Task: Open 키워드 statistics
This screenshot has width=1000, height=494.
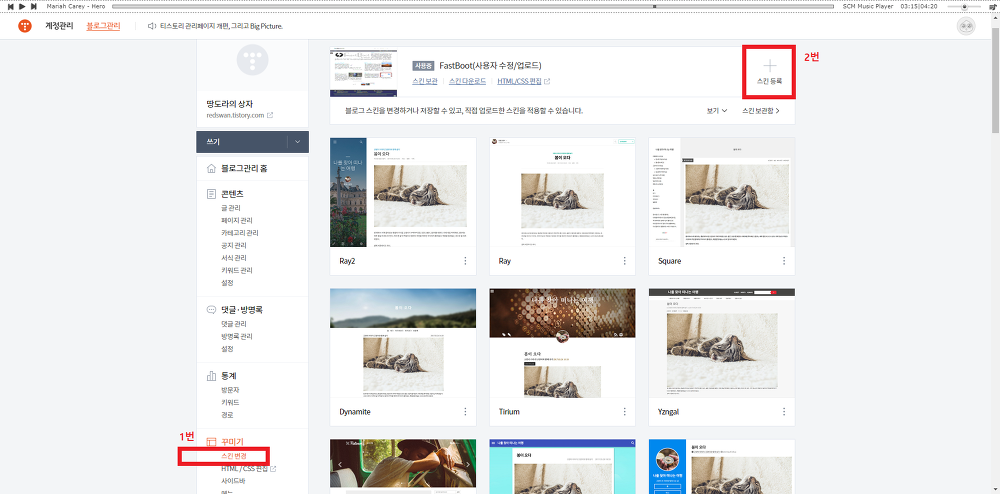Action: [228, 403]
